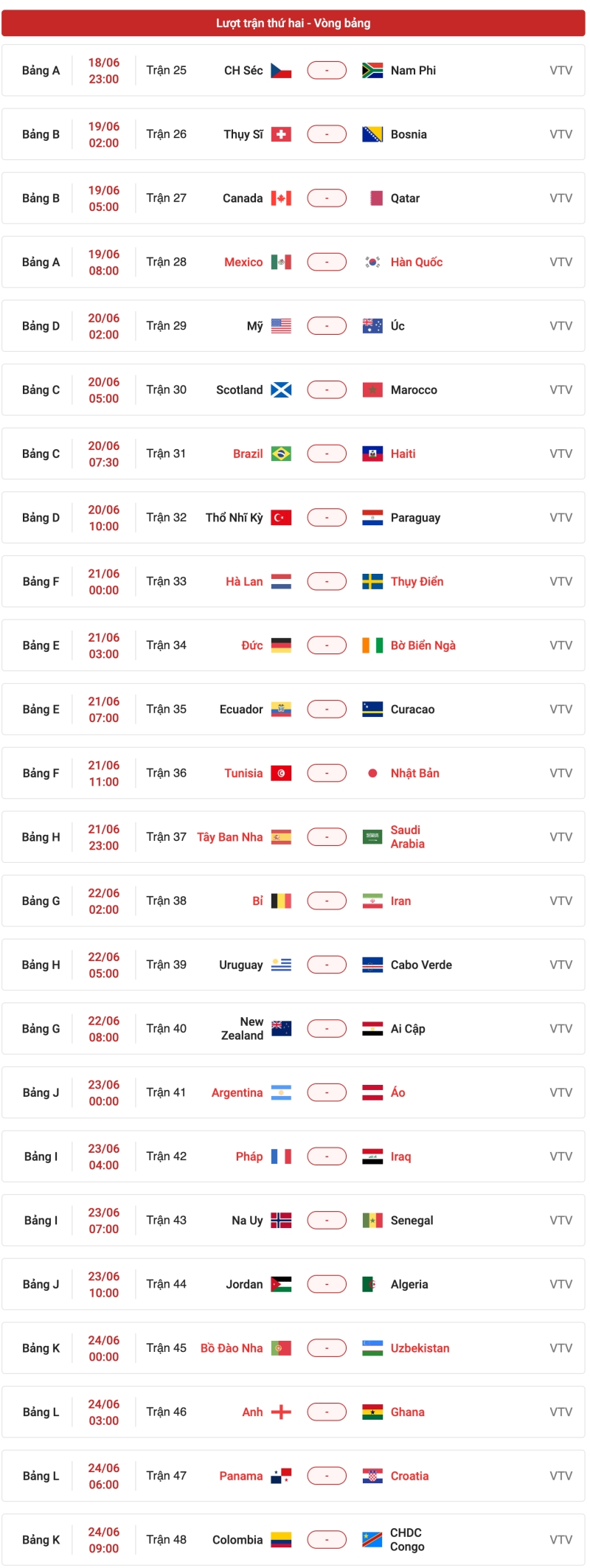Click the score box for Trận 29
The height and width of the screenshot is (1568, 590).
click(x=327, y=326)
